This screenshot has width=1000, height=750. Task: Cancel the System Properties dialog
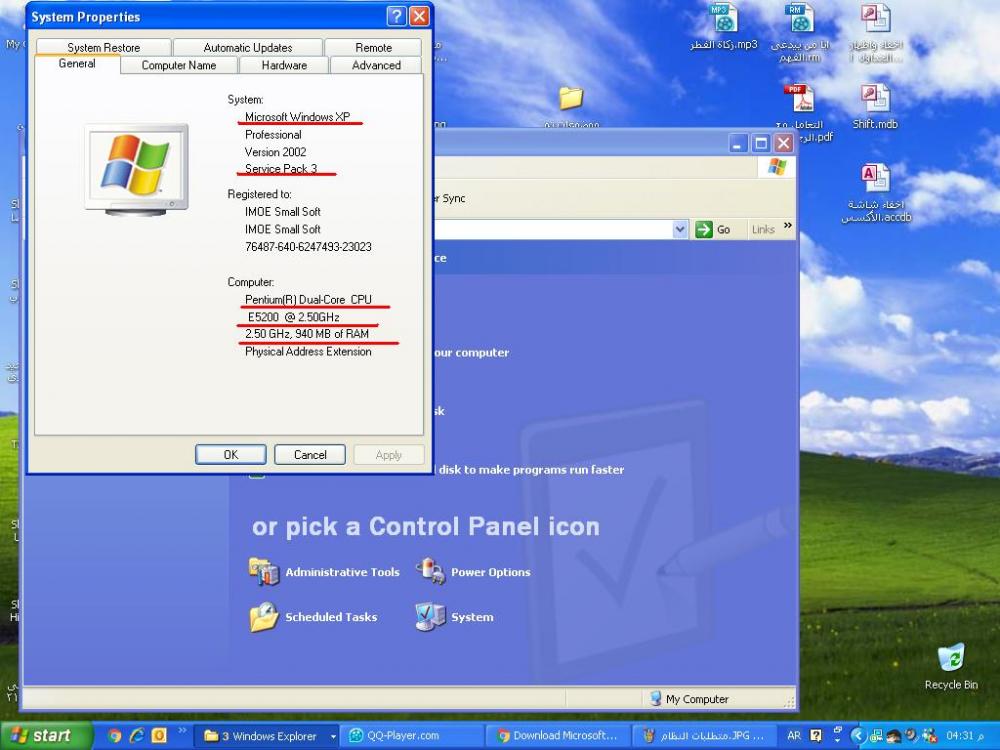tap(310, 455)
